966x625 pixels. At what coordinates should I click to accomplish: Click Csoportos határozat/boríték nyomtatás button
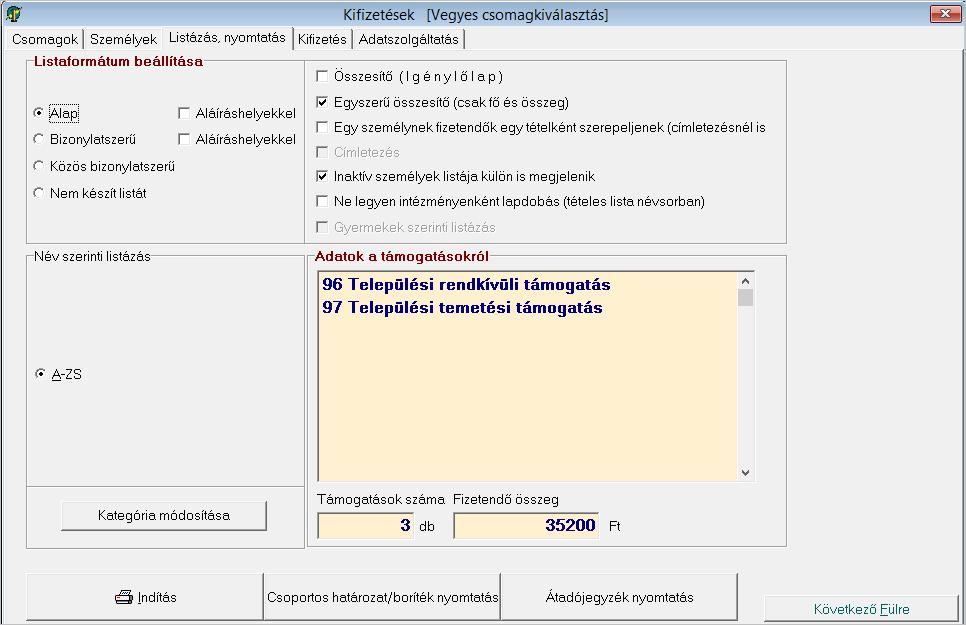pyautogui.click(x=382, y=597)
